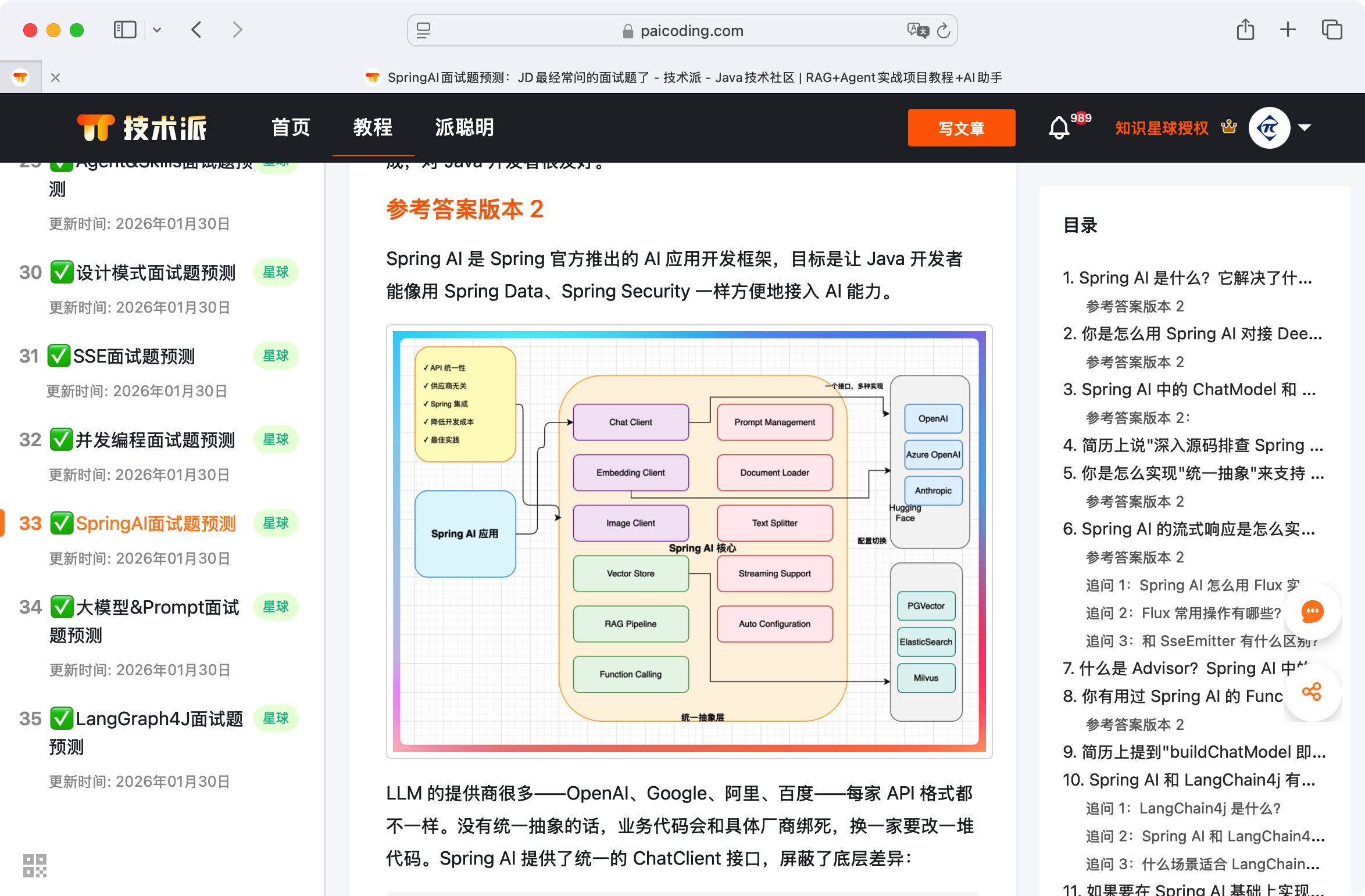Click the notification bell icon

(1059, 127)
